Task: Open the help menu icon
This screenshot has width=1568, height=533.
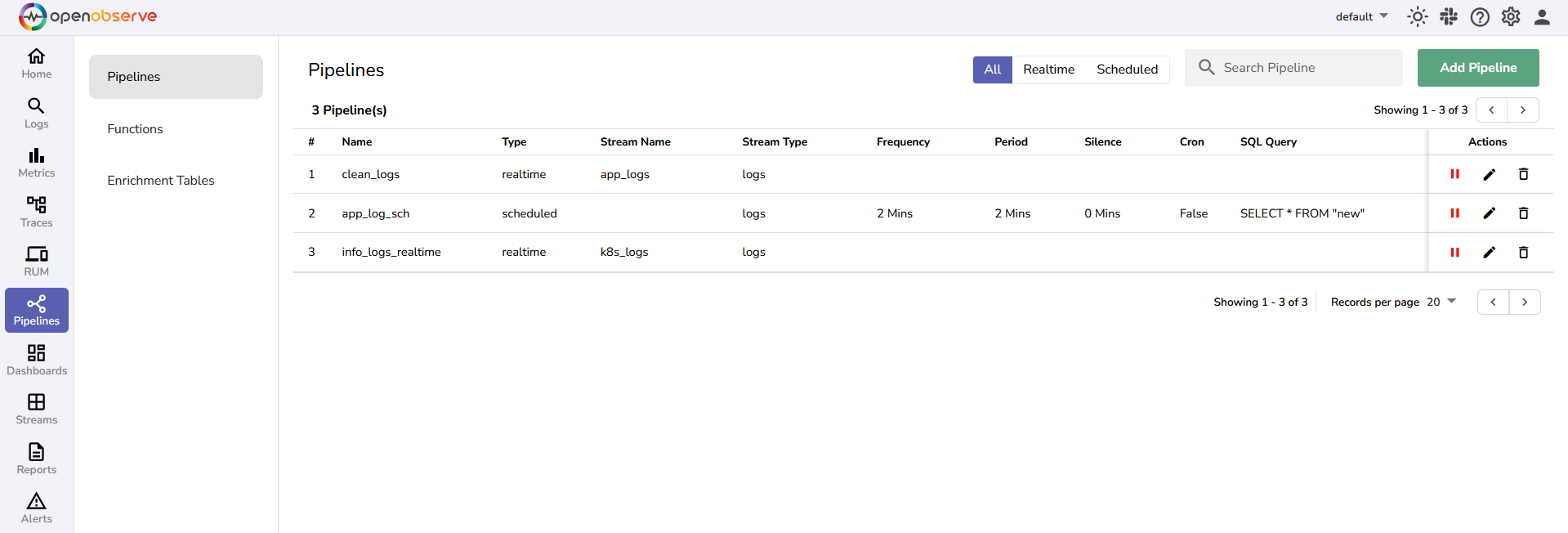Action: click(x=1480, y=17)
